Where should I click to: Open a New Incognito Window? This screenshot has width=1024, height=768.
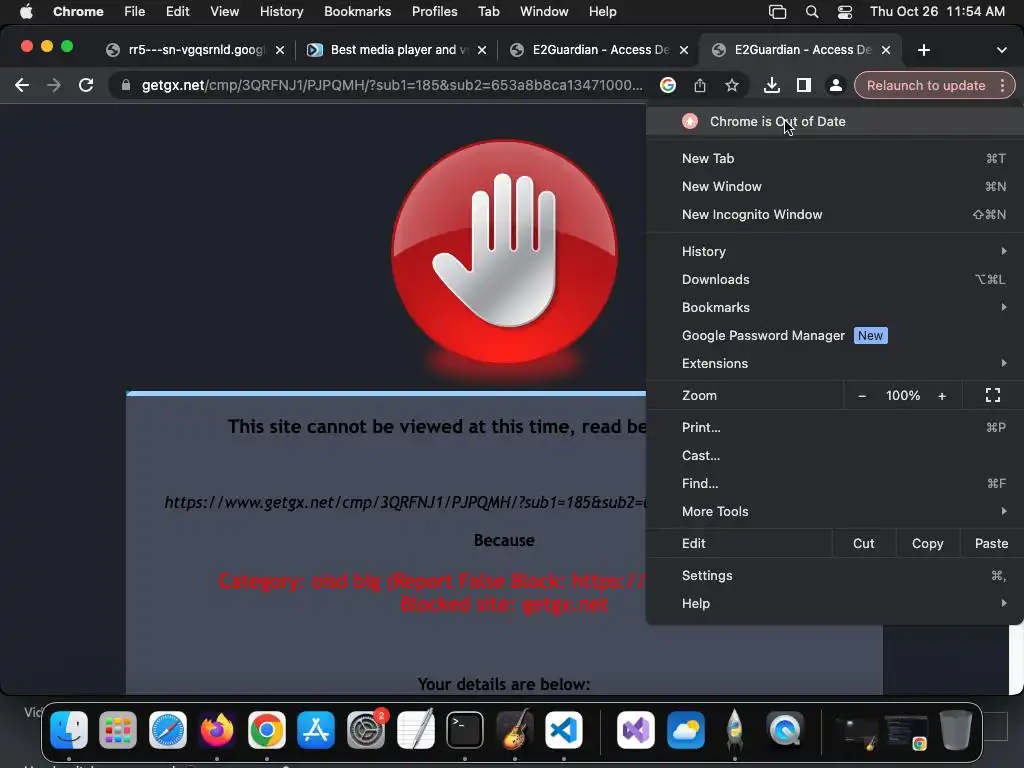coord(835,215)
